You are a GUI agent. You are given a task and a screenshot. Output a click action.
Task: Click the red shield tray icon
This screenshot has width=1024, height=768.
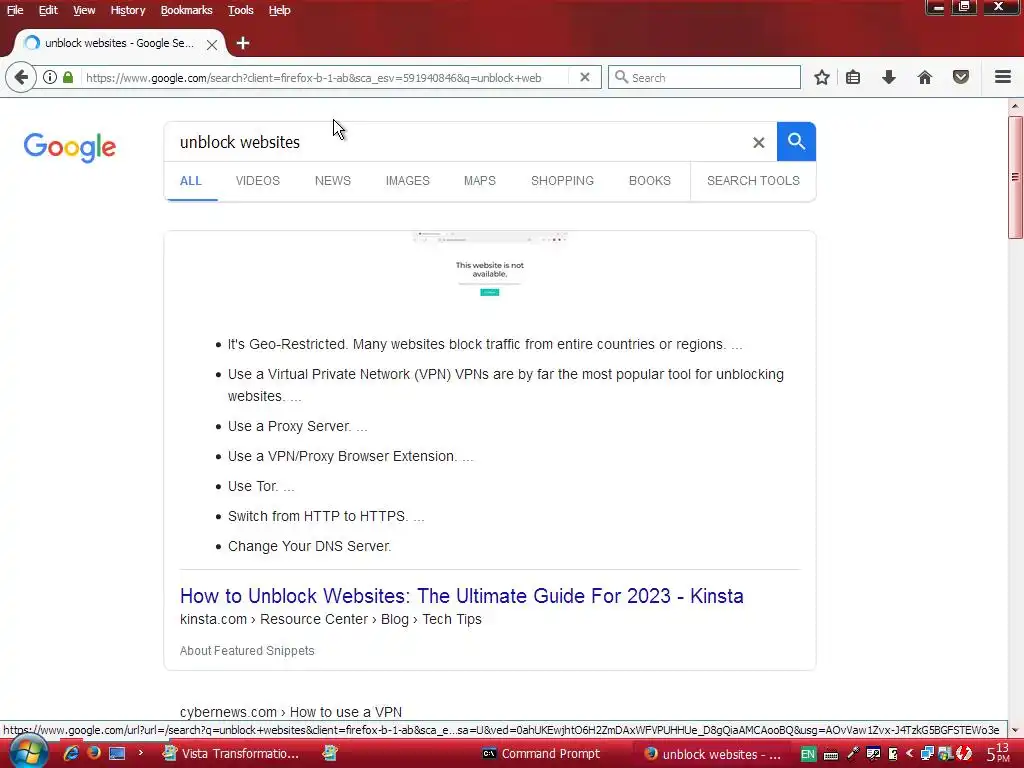coord(964,754)
